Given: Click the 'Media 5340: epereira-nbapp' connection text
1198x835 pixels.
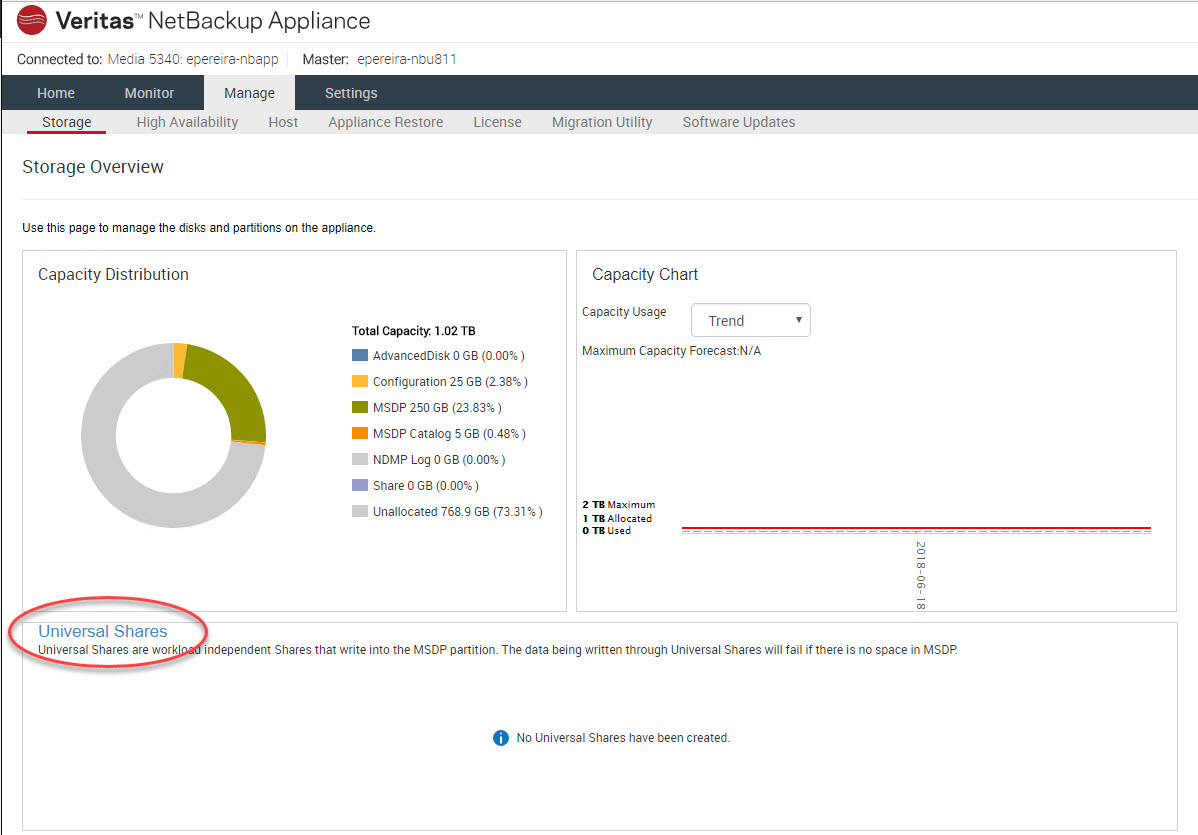Looking at the screenshot, I should tap(193, 59).
